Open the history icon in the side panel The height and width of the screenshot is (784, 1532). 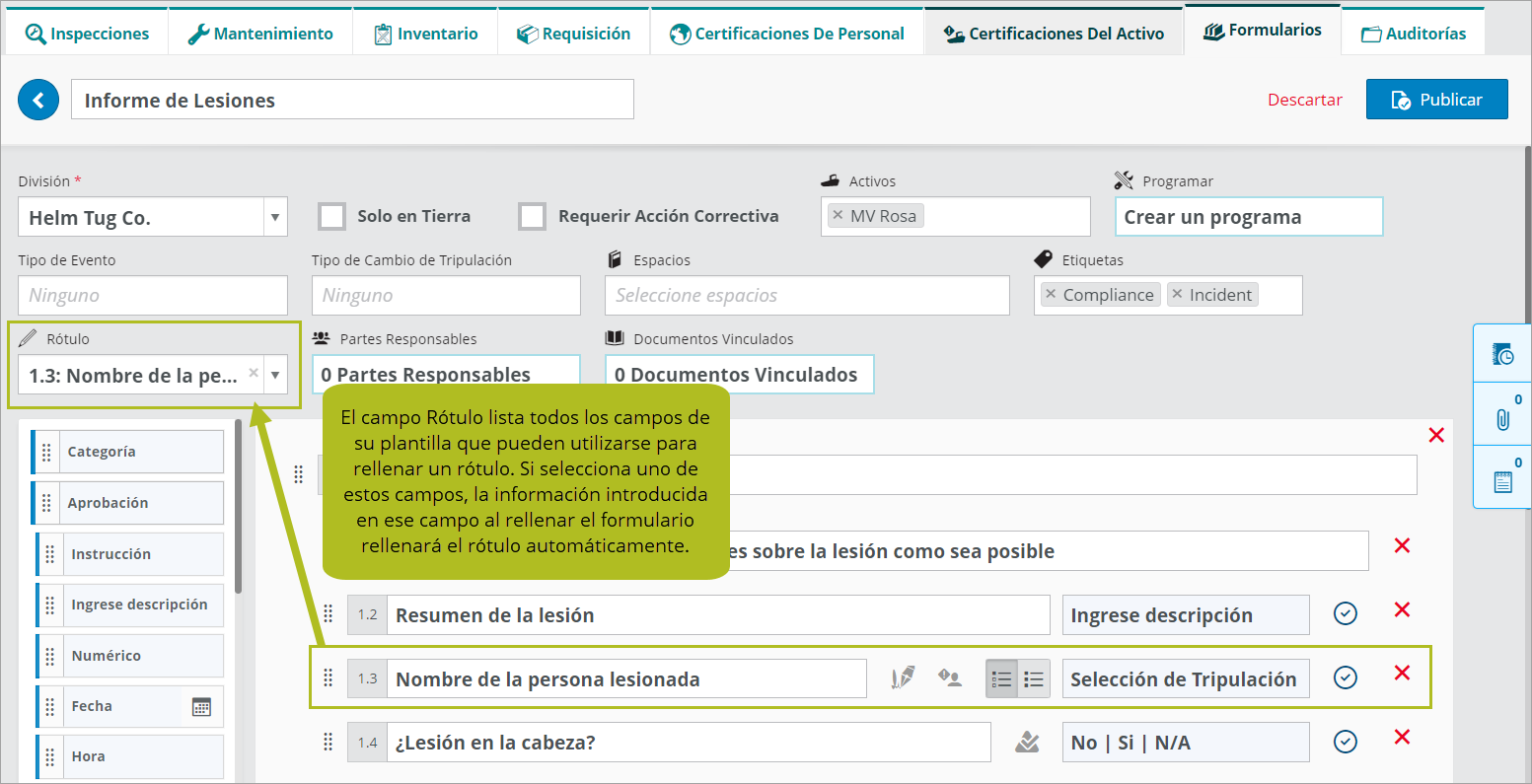click(x=1502, y=354)
